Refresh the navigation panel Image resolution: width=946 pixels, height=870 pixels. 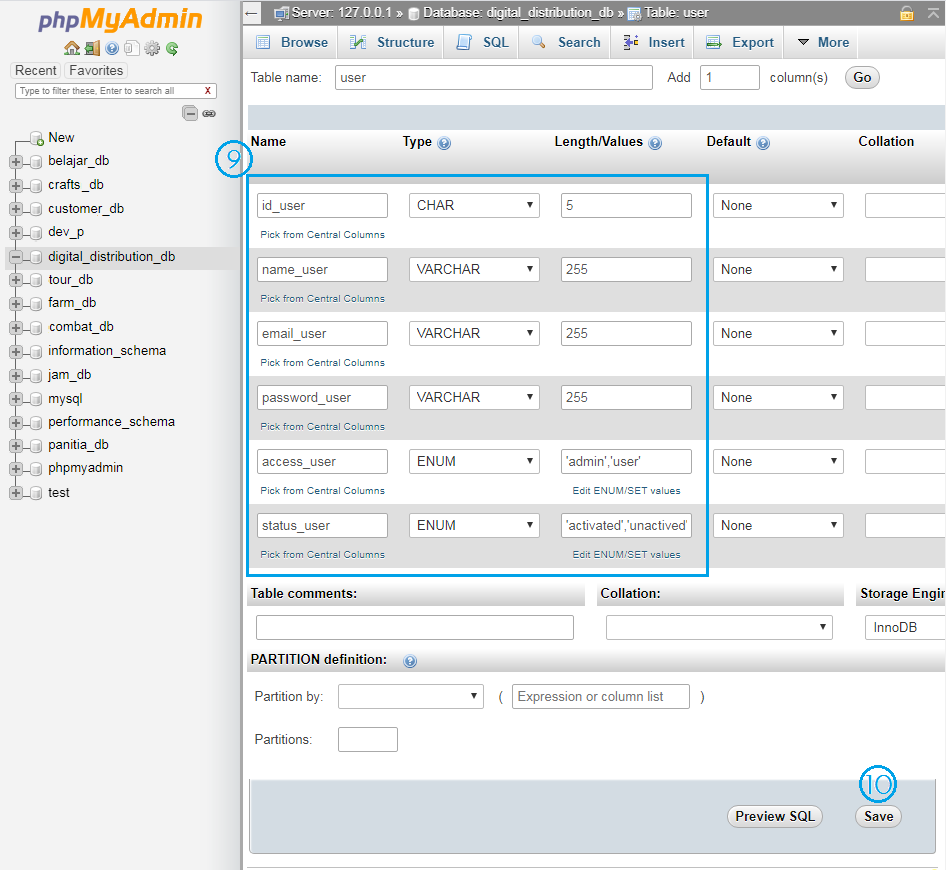point(171,47)
